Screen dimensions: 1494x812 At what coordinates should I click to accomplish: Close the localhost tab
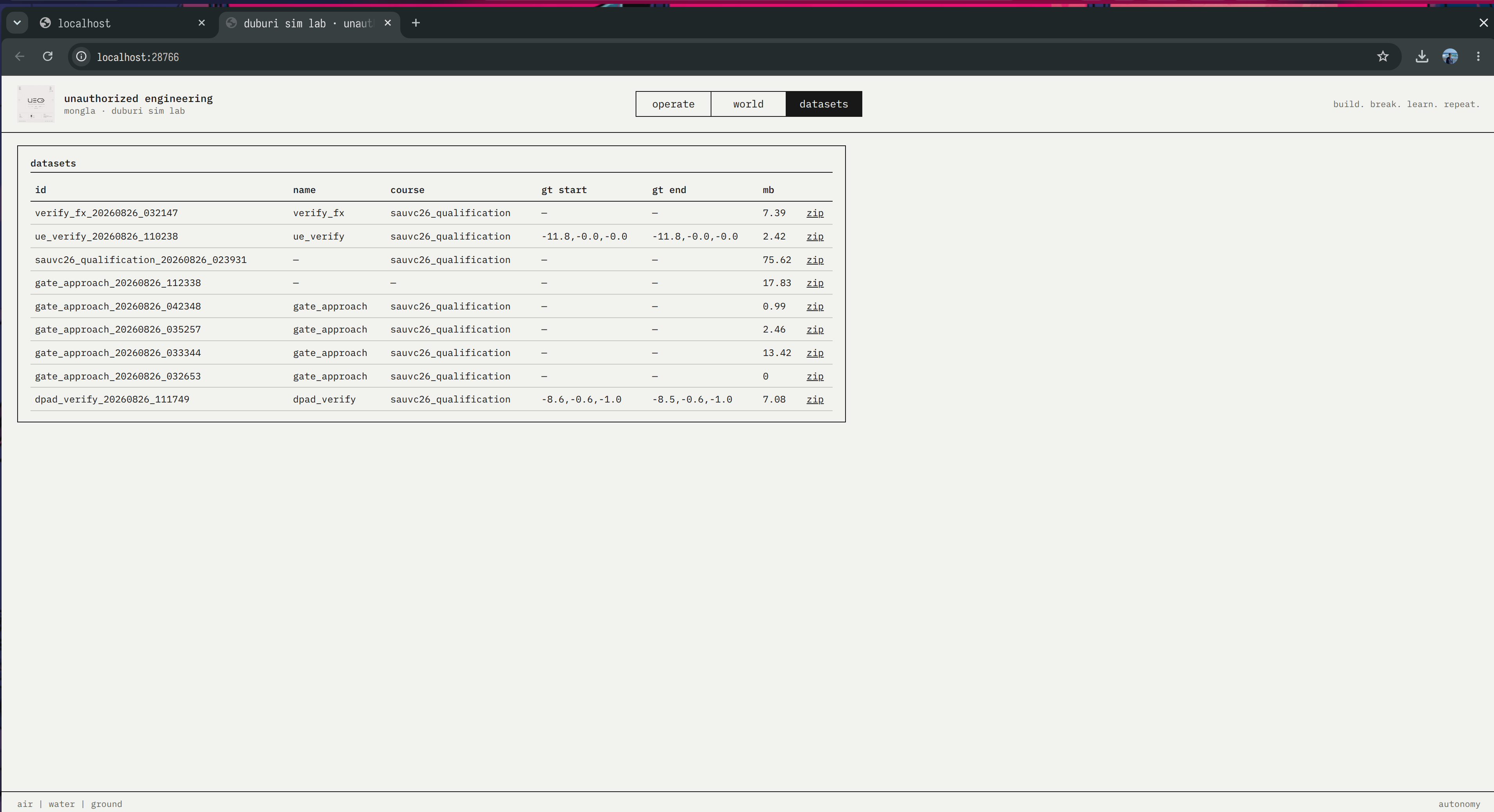[202, 23]
